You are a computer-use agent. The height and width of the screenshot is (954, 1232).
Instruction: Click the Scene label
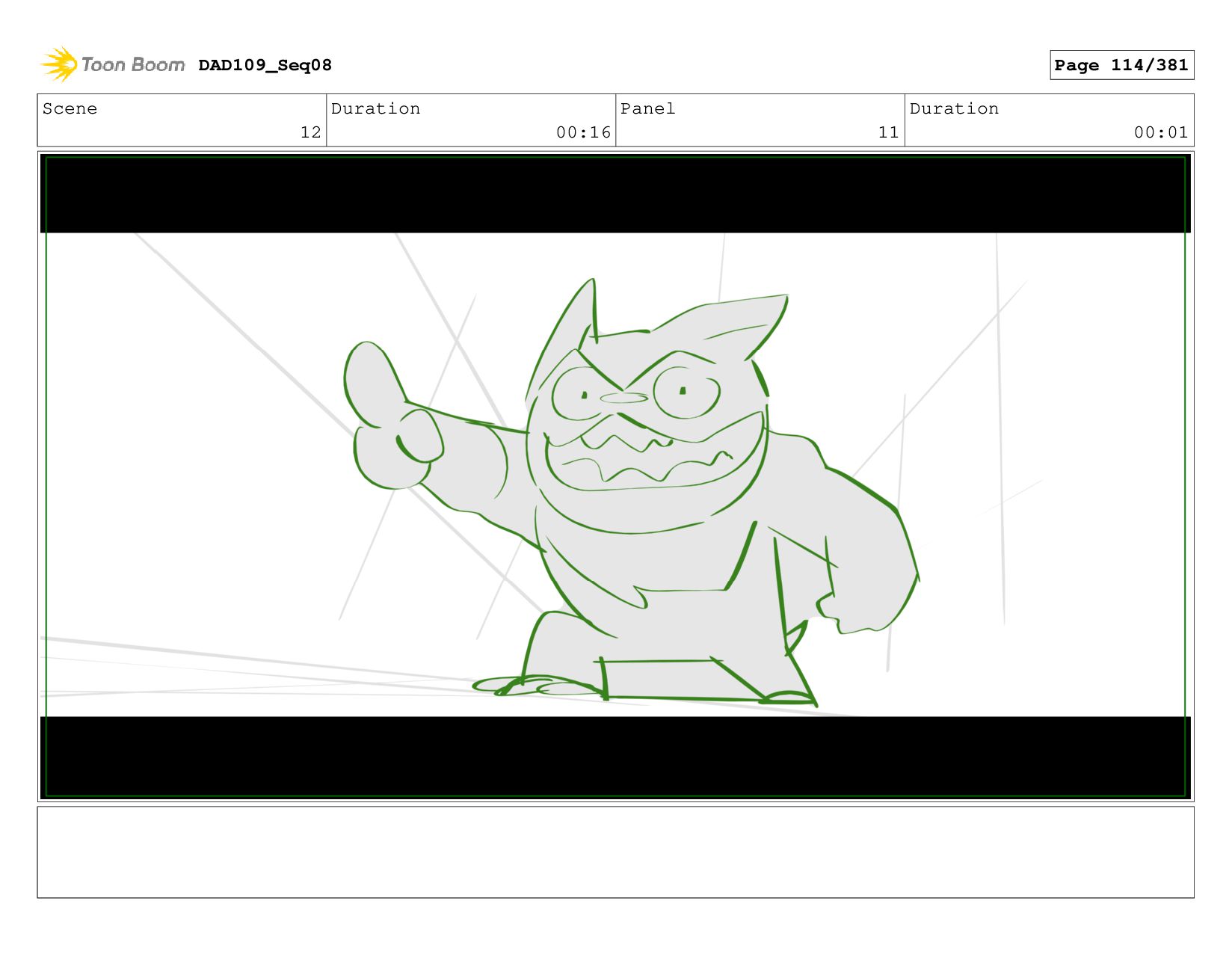(x=70, y=108)
